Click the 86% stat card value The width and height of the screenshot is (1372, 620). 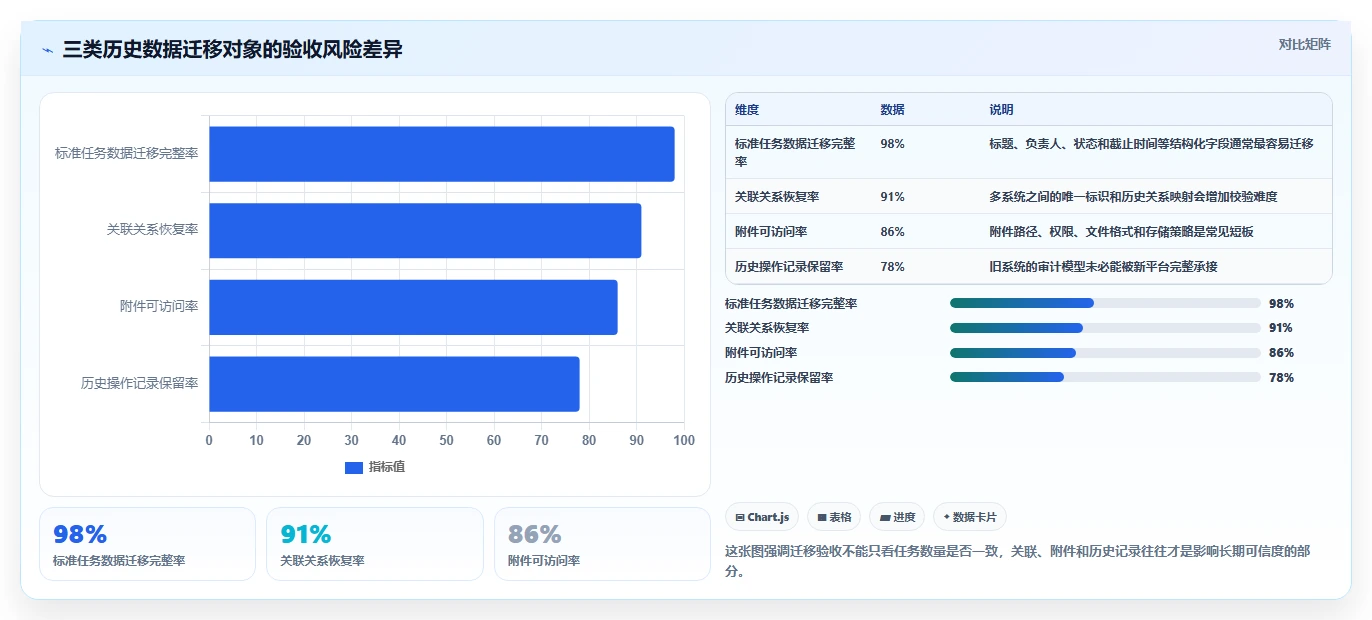click(534, 535)
